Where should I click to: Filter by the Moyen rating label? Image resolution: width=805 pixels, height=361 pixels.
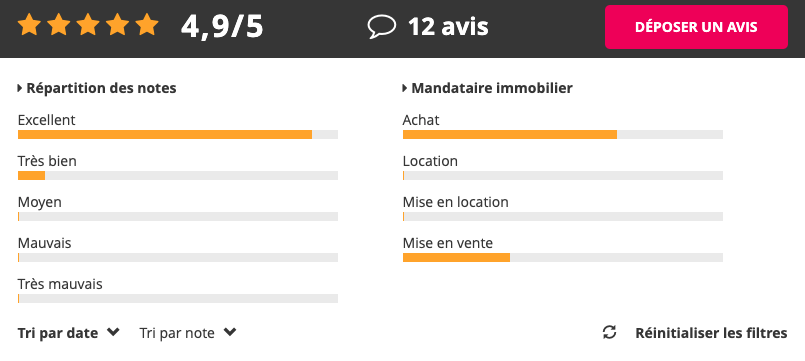click(x=40, y=202)
